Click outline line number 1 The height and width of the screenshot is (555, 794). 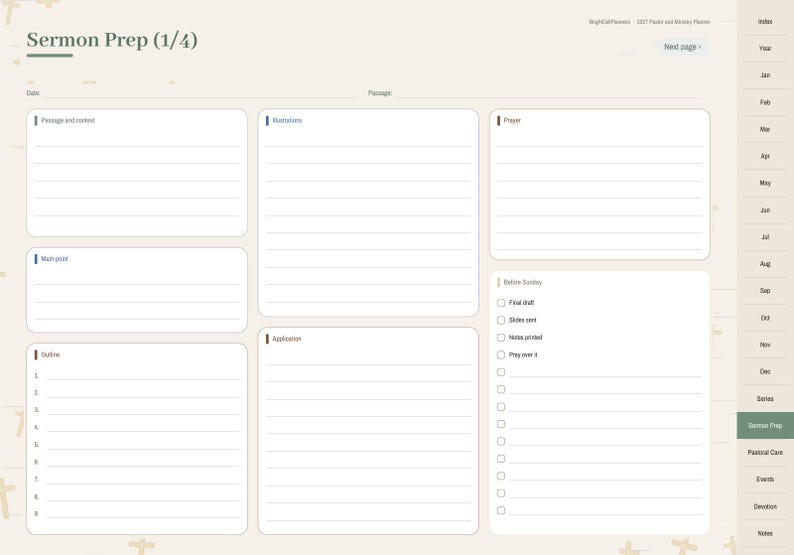143,376
